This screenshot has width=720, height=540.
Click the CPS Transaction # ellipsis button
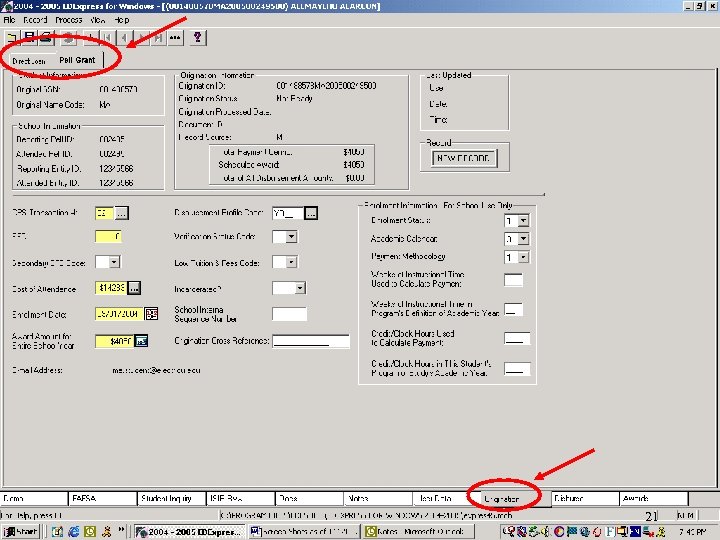point(121,213)
